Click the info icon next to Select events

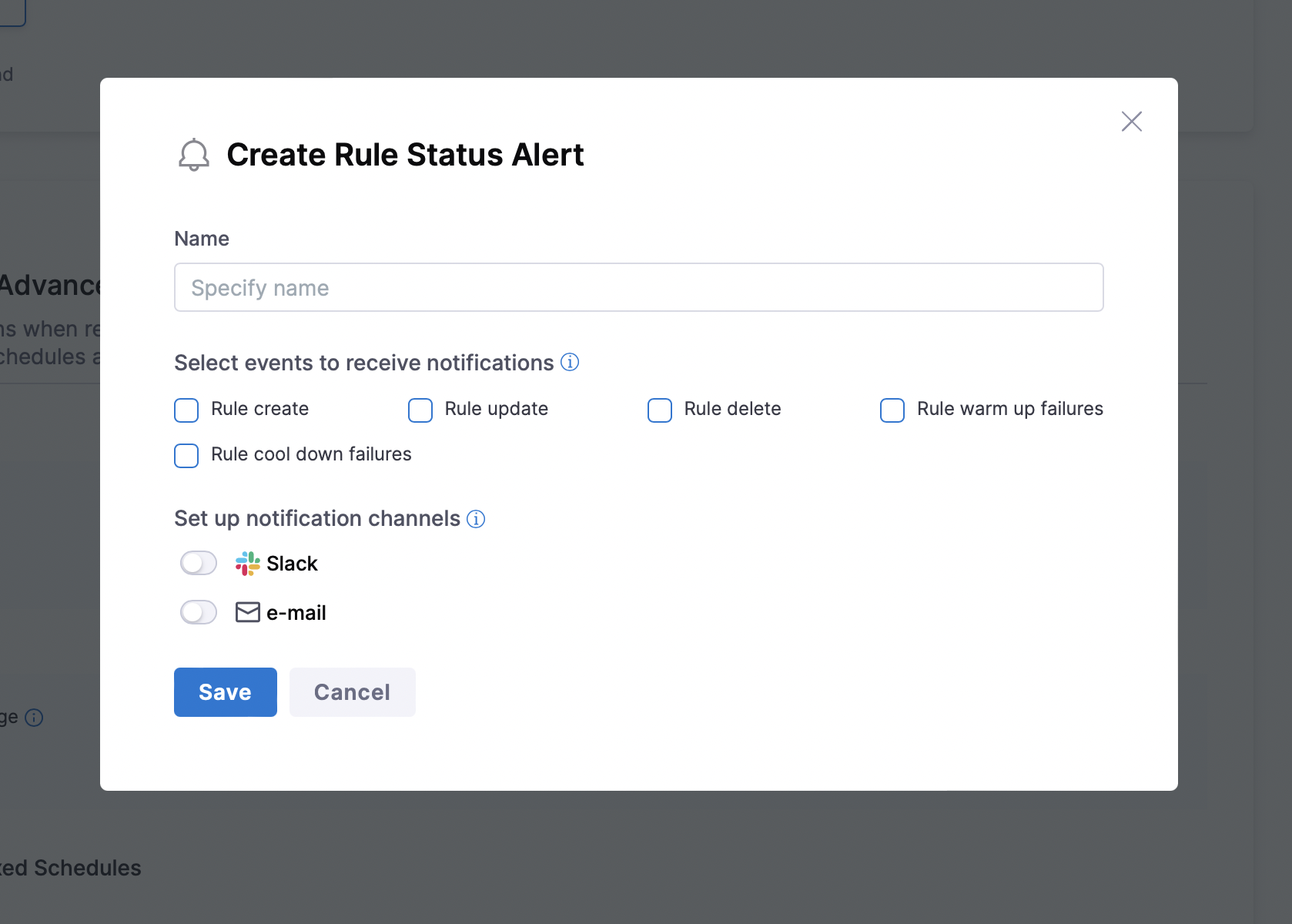tap(570, 362)
